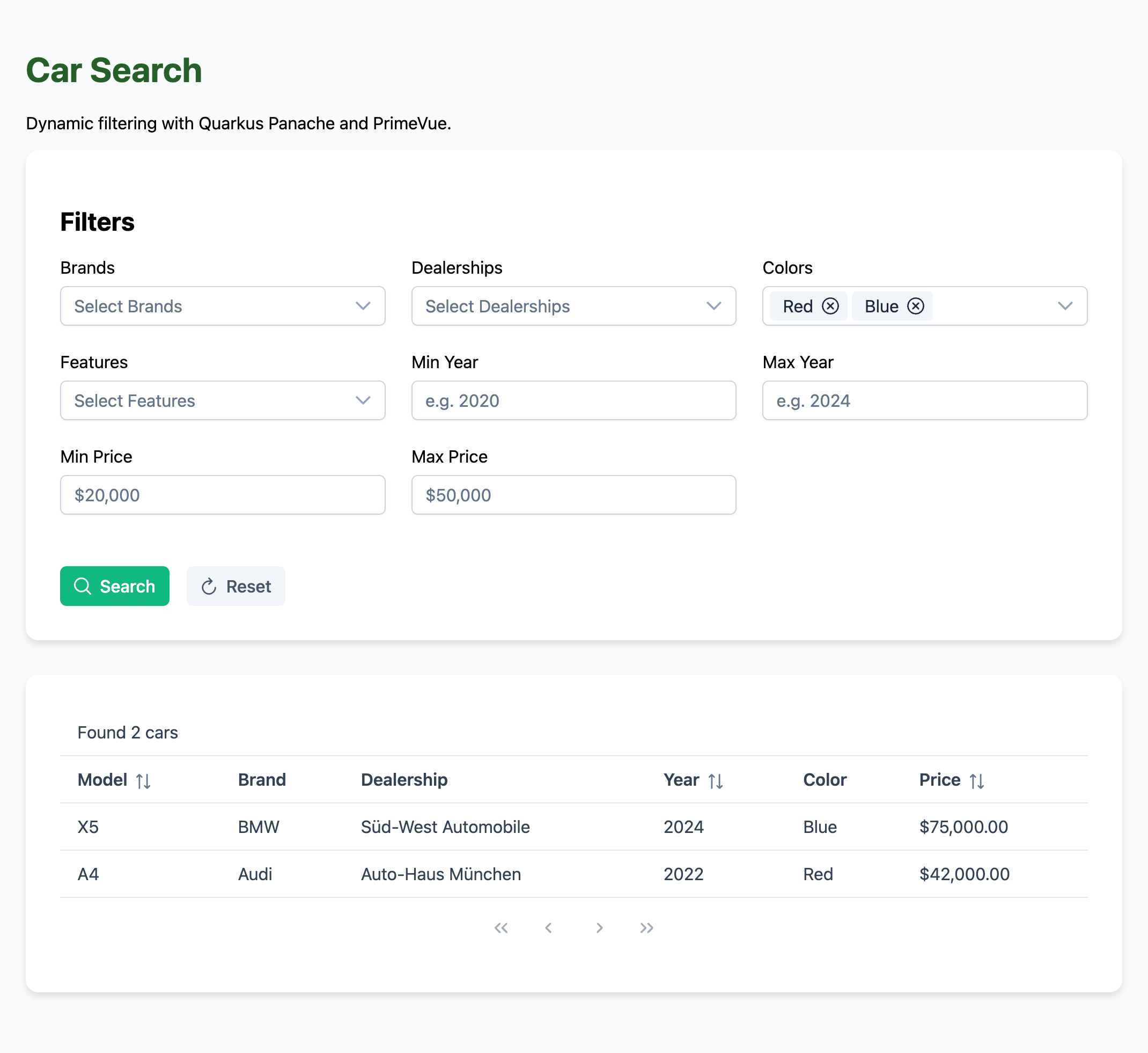Edit the Min Price field

[222, 495]
